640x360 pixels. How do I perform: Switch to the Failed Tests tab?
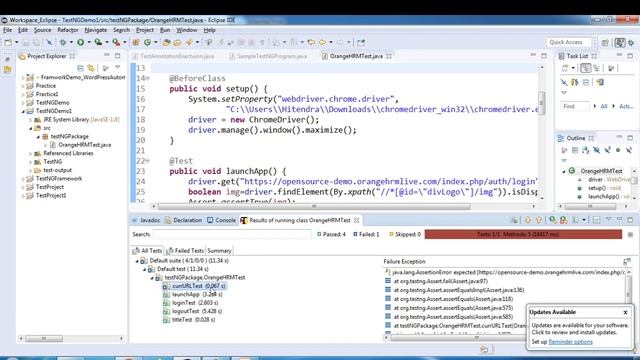tap(185, 251)
